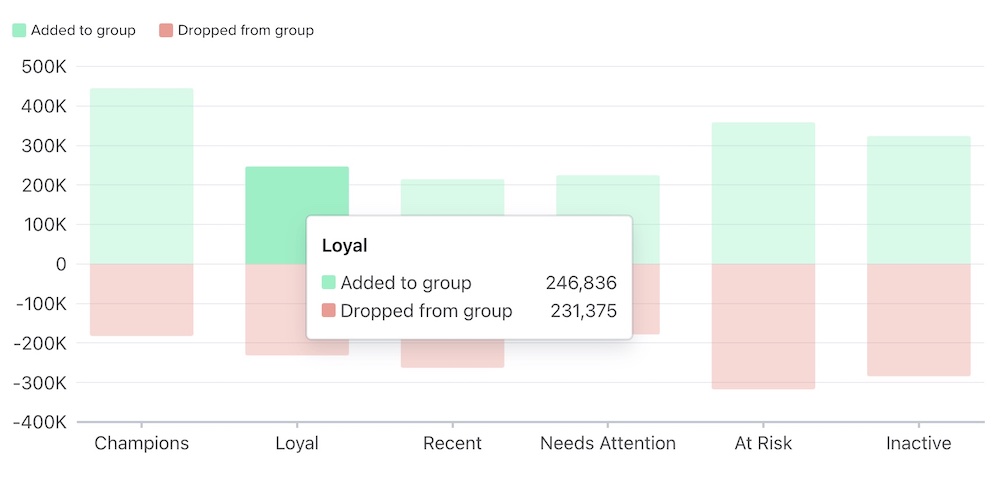1000x478 pixels.
Task: Click the Needs Attention x-axis label
Action: click(x=608, y=443)
